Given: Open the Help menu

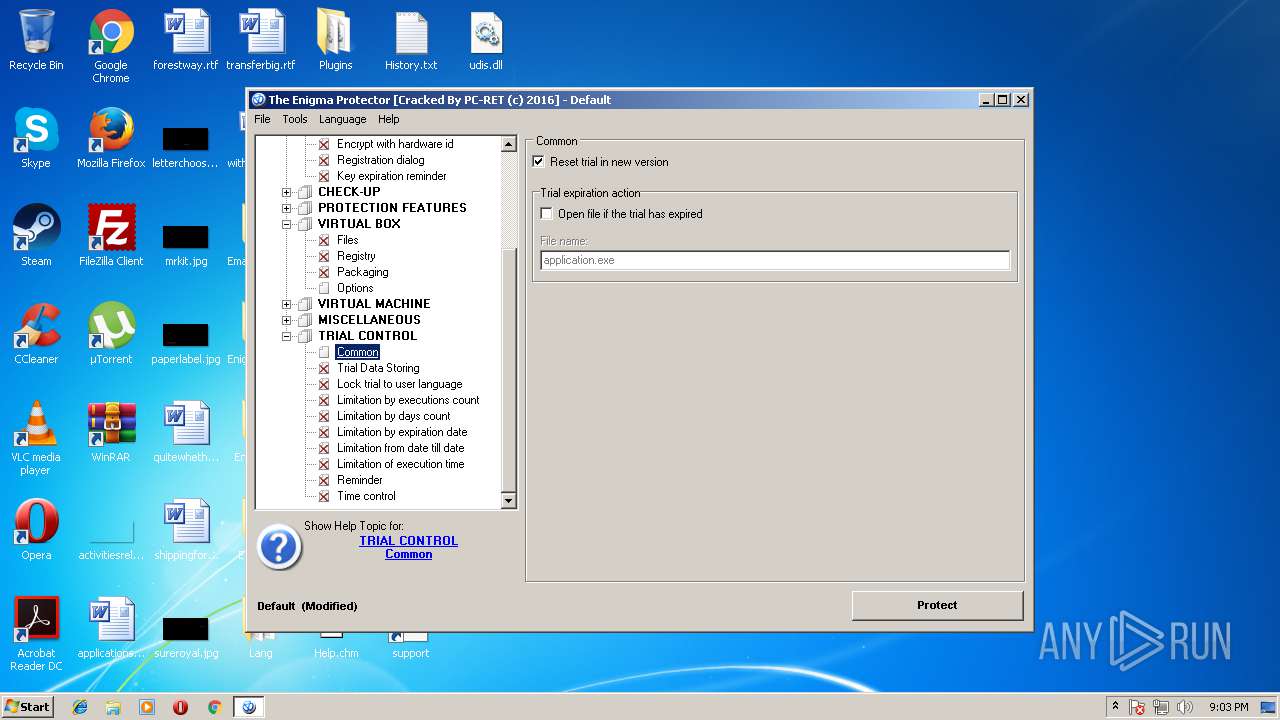Looking at the screenshot, I should (x=388, y=119).
